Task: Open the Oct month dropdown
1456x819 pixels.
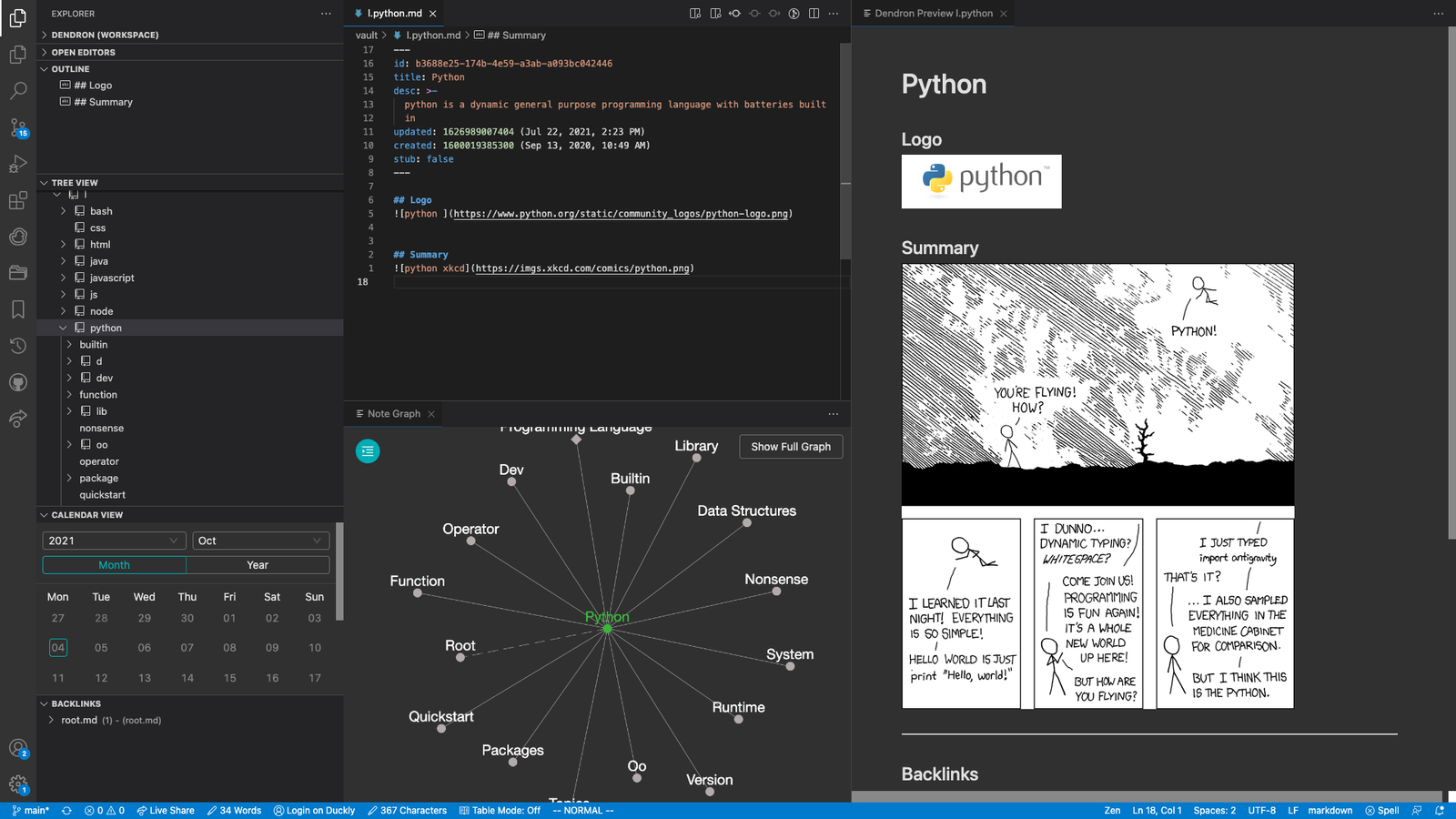Action: point(260,541)
